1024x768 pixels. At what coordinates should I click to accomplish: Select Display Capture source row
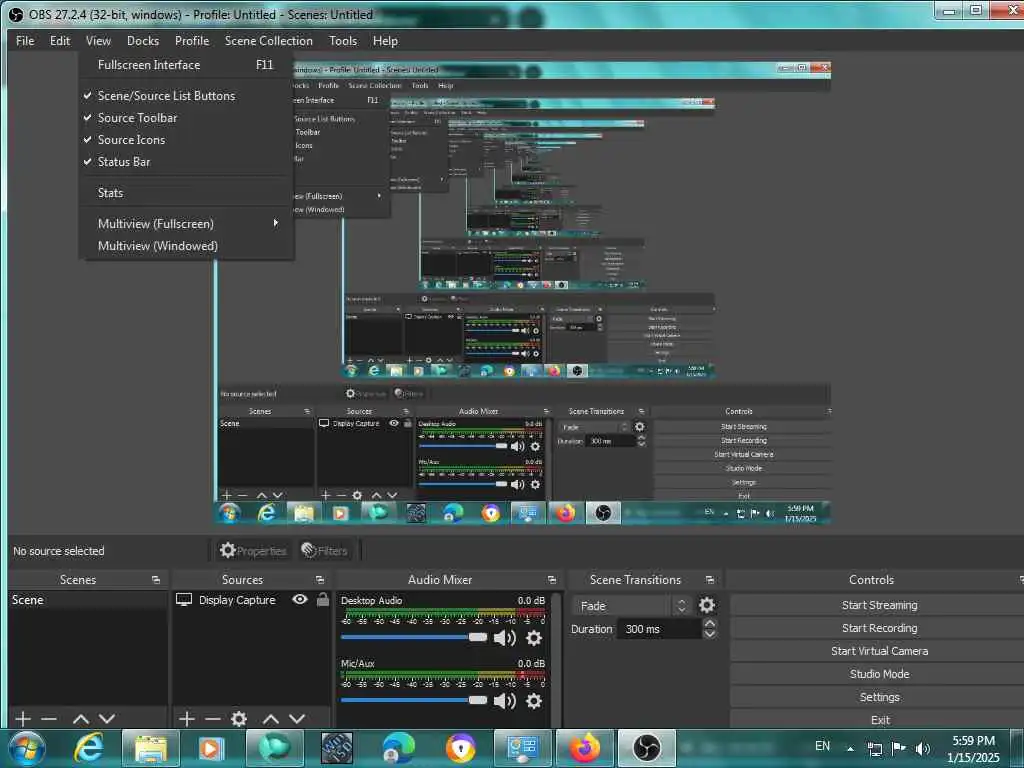252,600
